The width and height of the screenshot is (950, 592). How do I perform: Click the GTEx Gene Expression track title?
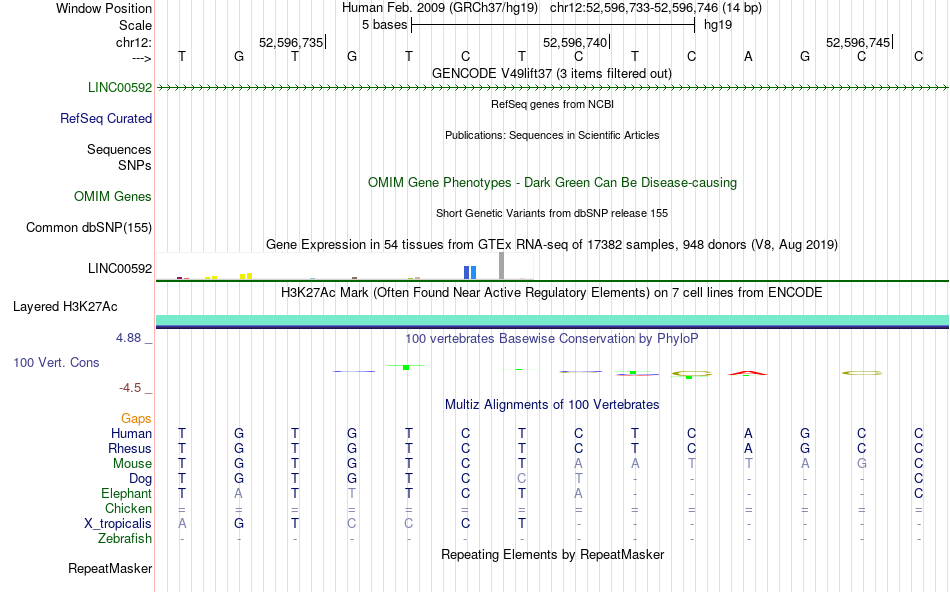pos(552,244)
